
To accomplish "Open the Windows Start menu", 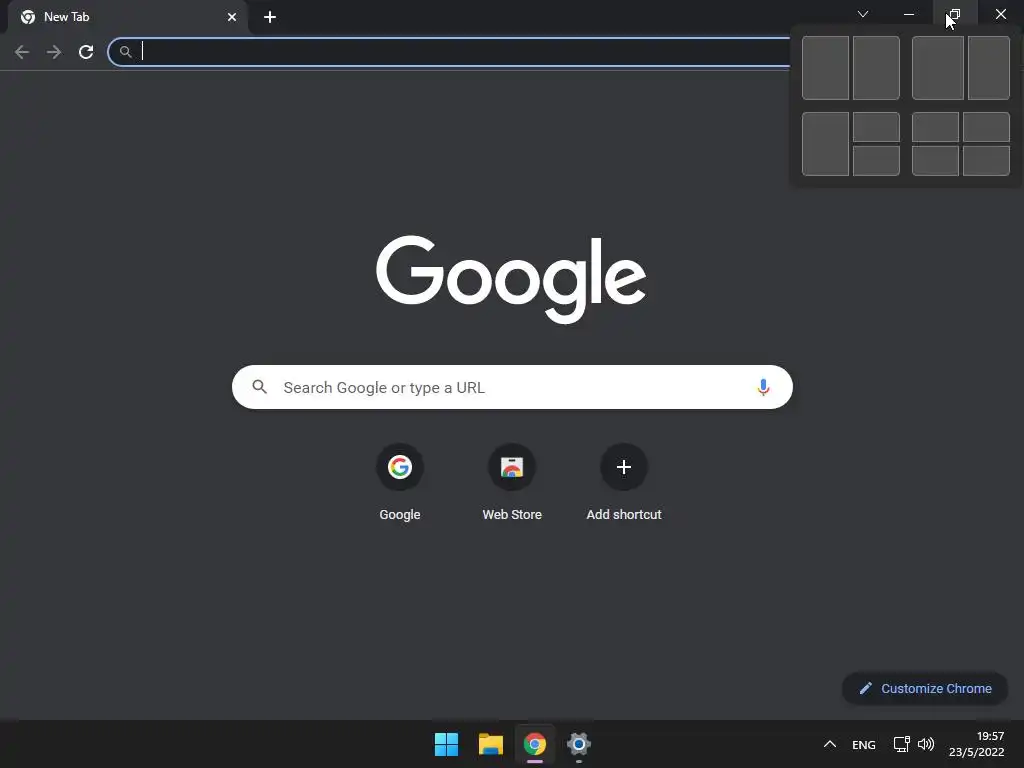I will (447, 744).
